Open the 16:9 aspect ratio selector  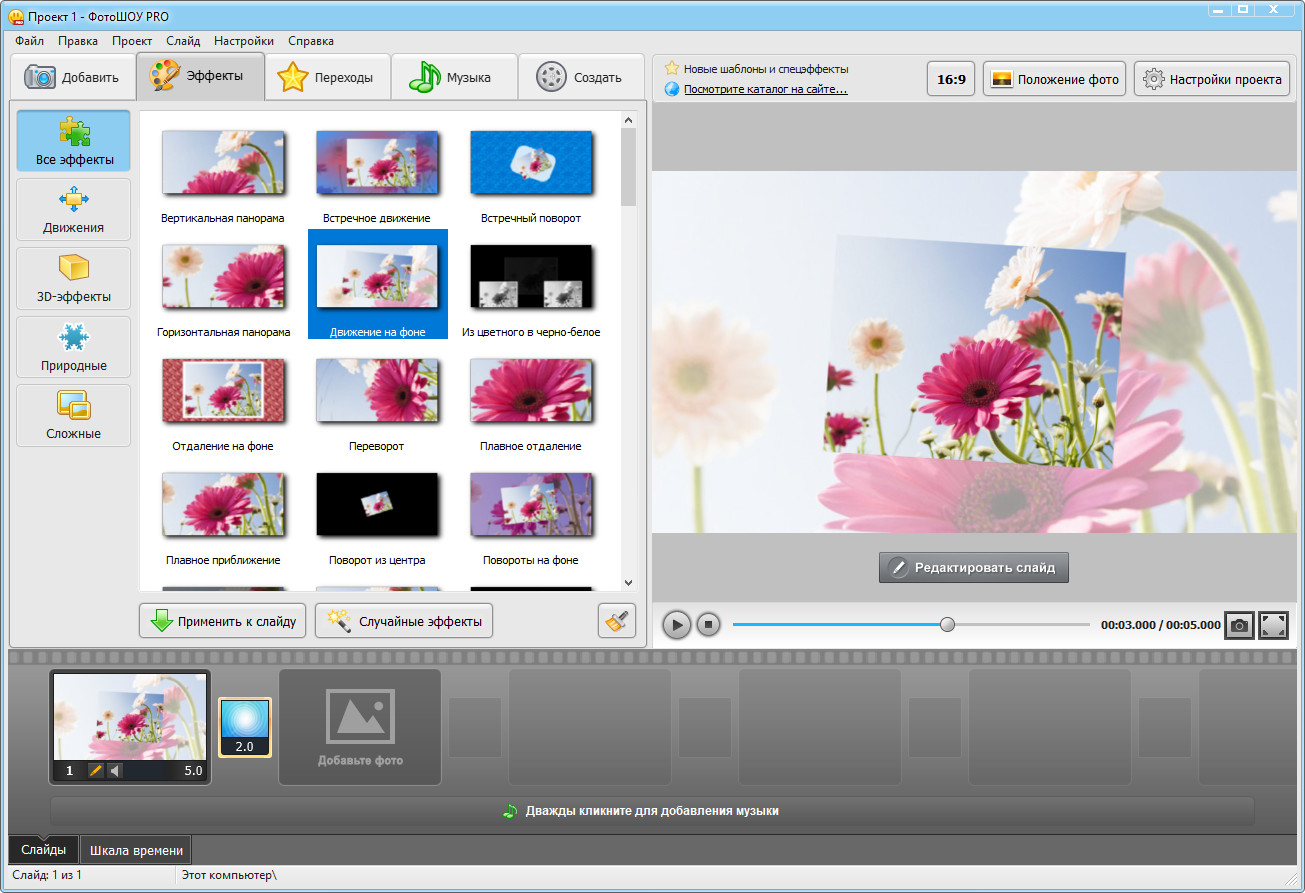pyautogui.click(x=951, y=79)
